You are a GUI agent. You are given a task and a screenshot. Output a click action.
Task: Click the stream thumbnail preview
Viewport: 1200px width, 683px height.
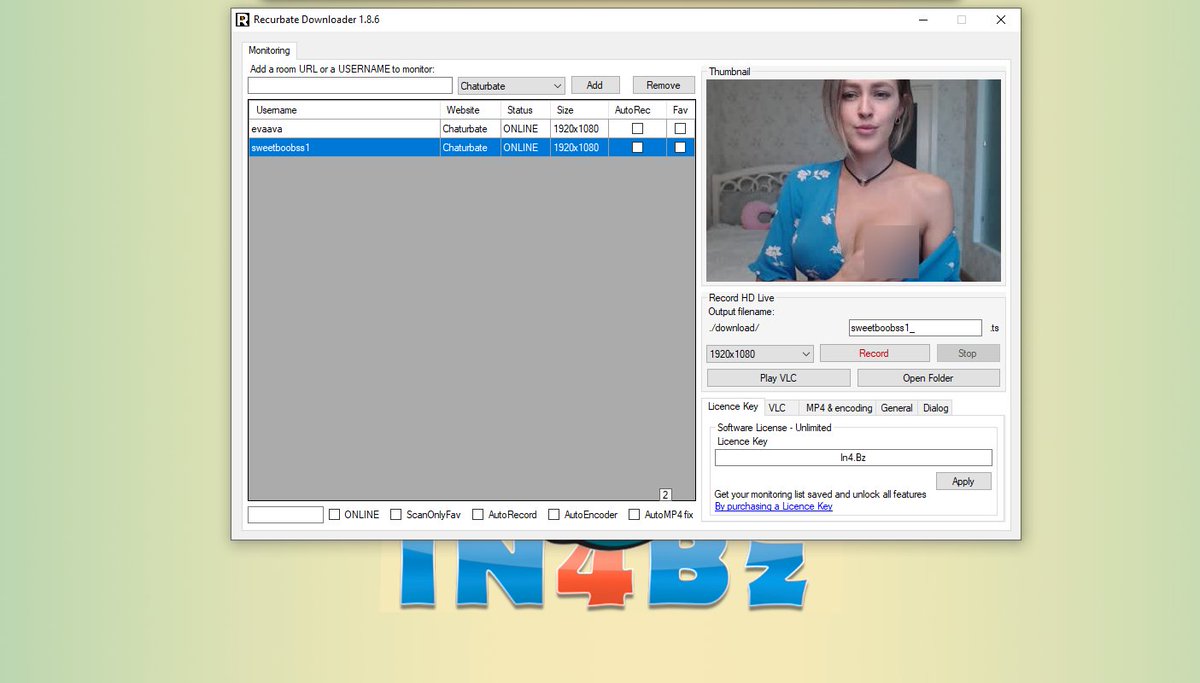(853, 180)
